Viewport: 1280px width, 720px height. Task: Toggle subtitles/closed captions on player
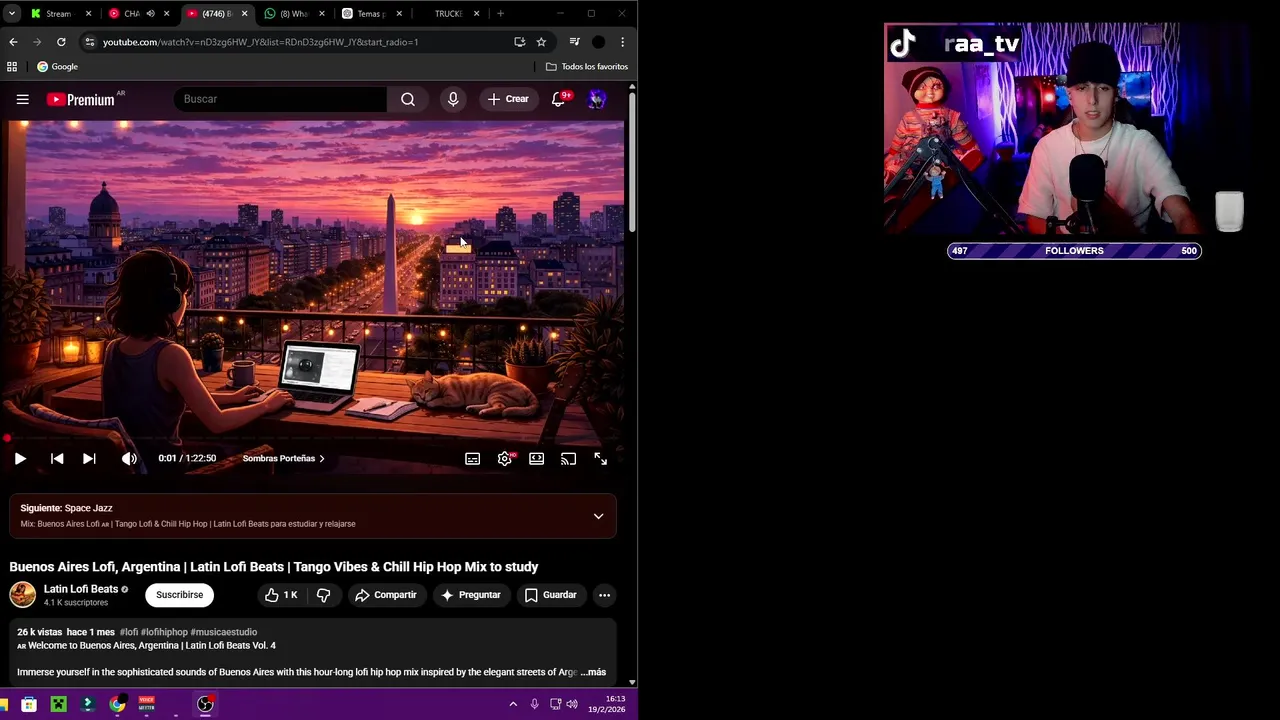(x=473, y=458)
